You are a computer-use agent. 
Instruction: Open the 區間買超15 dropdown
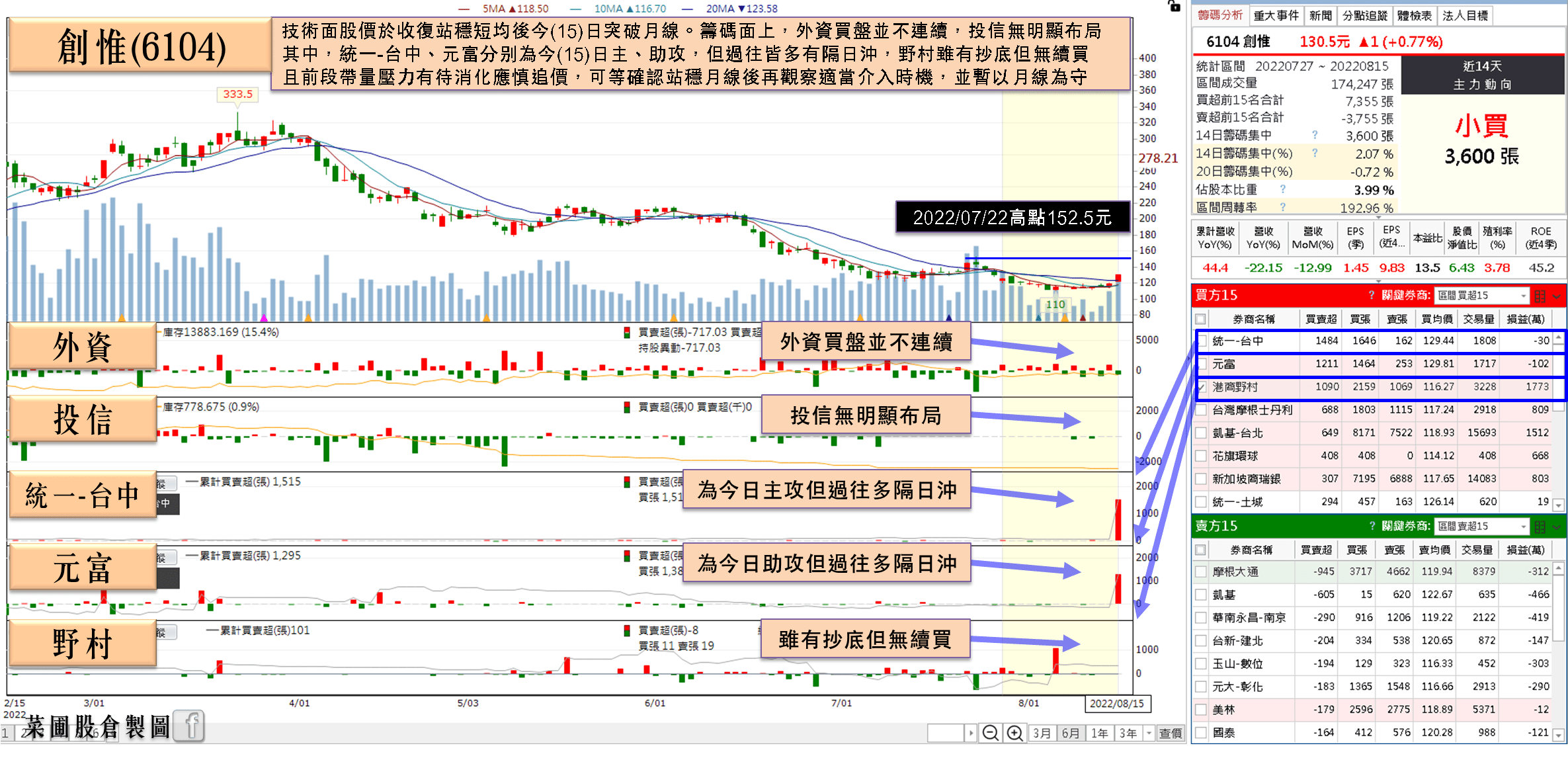tap(1481, 296)
